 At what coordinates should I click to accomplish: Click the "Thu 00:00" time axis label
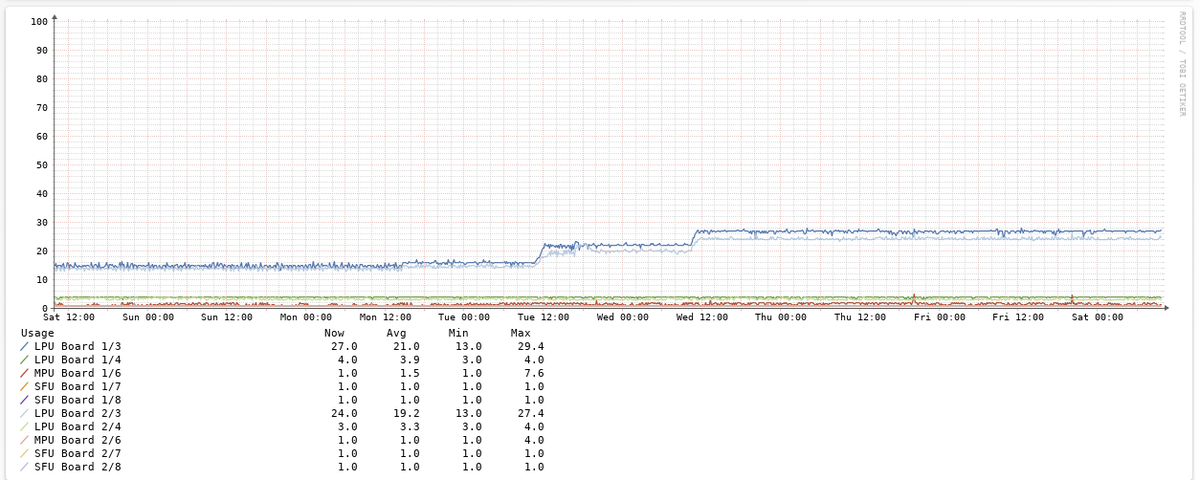pos(779,317)
